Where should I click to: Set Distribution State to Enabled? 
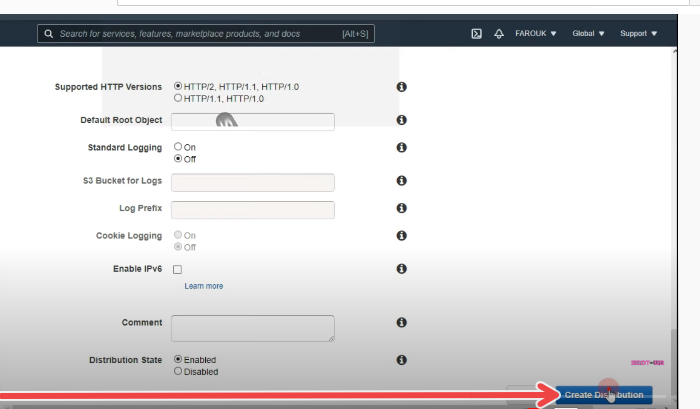(x=178, y=359)
